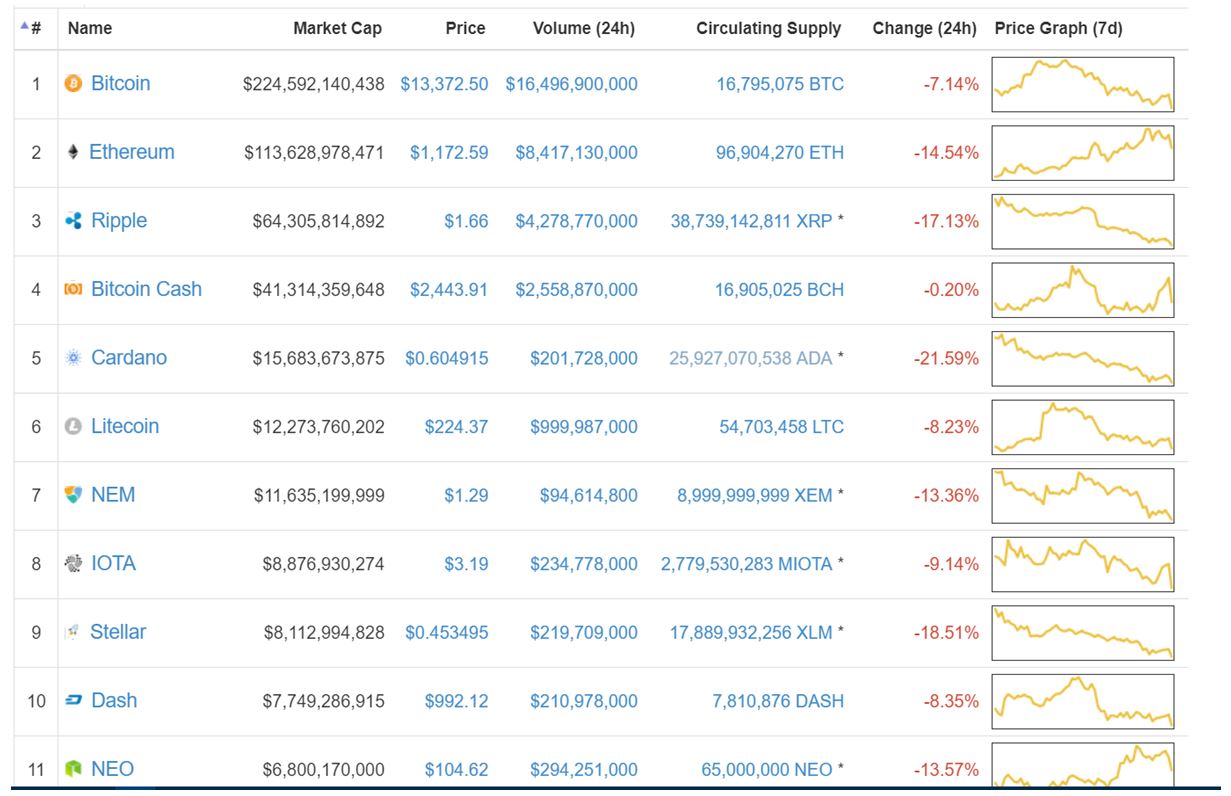Open IOTA 7-day price graph
Viewport: 1231px width, 796px height.
[x=1083, y=564]
